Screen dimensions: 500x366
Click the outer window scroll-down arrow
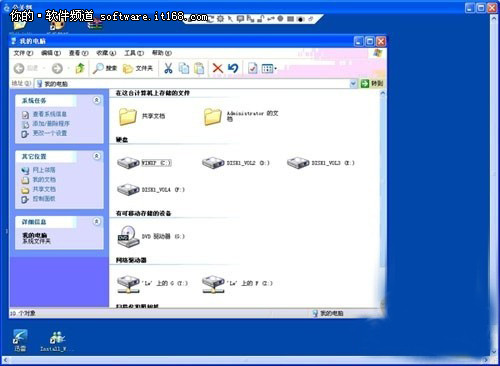[x=494, y=352]
